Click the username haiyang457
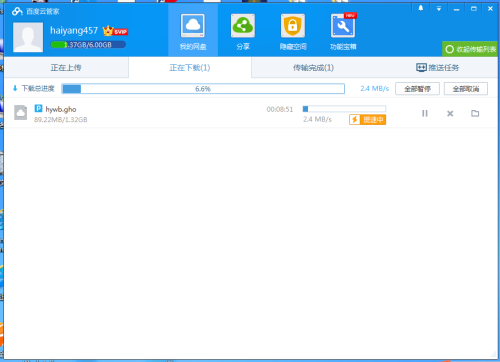 pyautogui.click(x=74, y=31)
